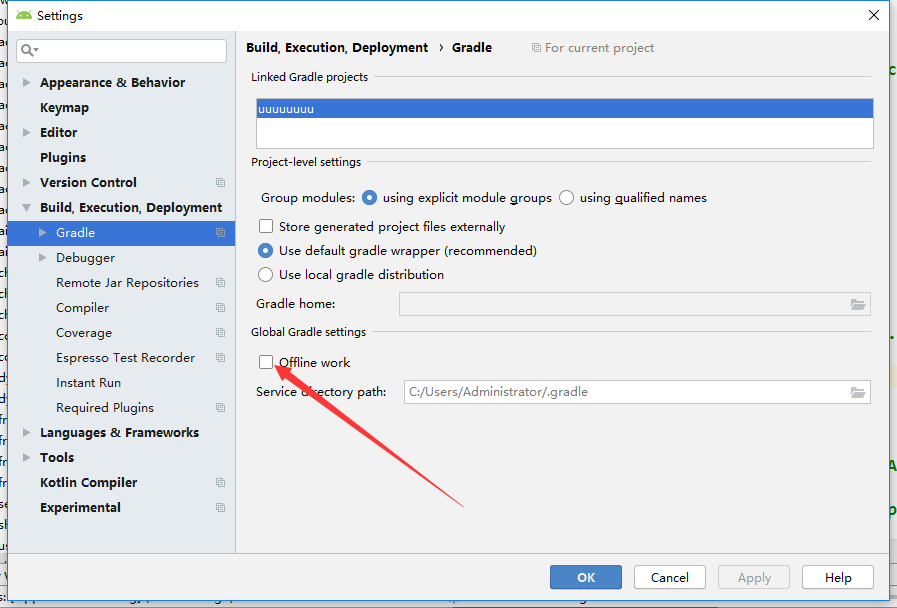Open Espresso Test Recorder settings
Image resolution: width=897 pixels, height=608 pixels.
[x=125, y=357]
